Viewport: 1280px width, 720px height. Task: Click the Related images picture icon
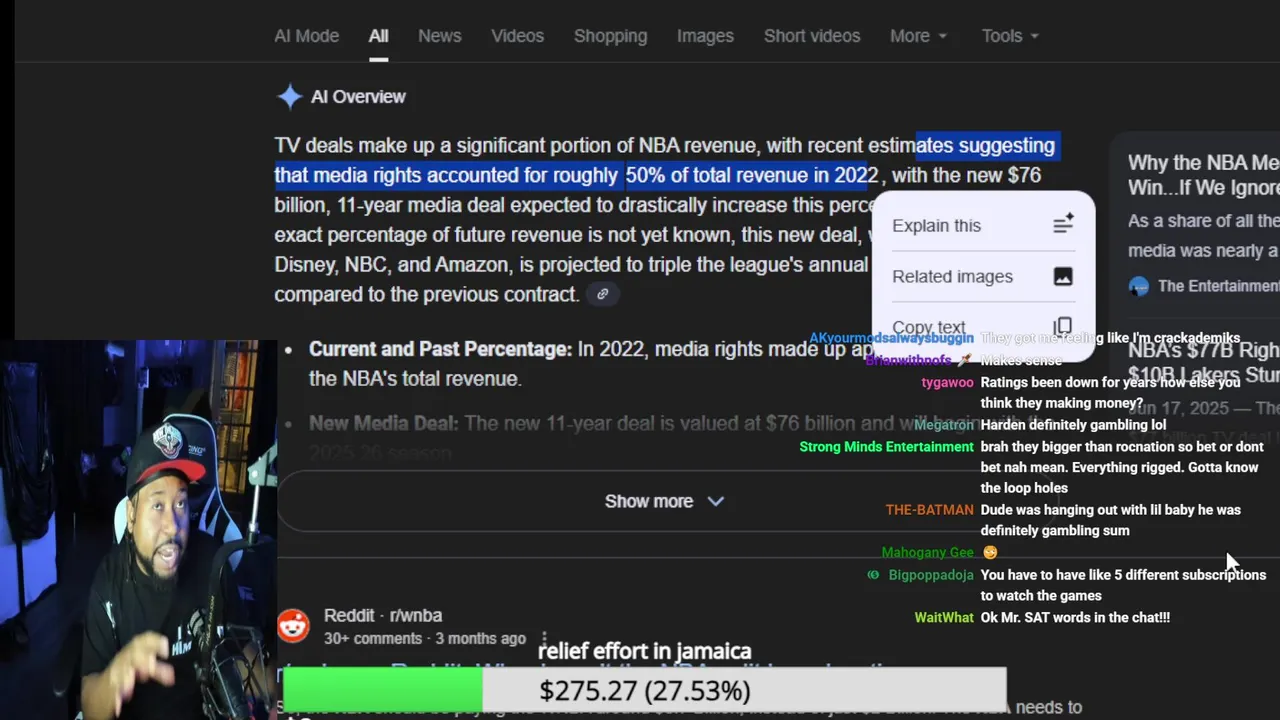[x=1063, y=276]
